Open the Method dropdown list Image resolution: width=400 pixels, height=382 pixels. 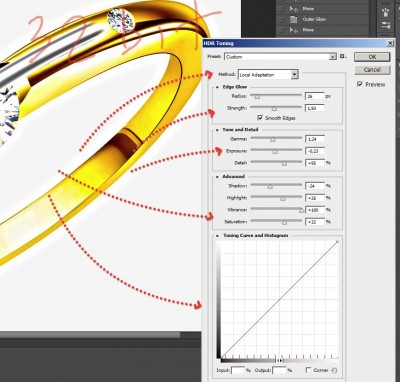coord(268,75)
